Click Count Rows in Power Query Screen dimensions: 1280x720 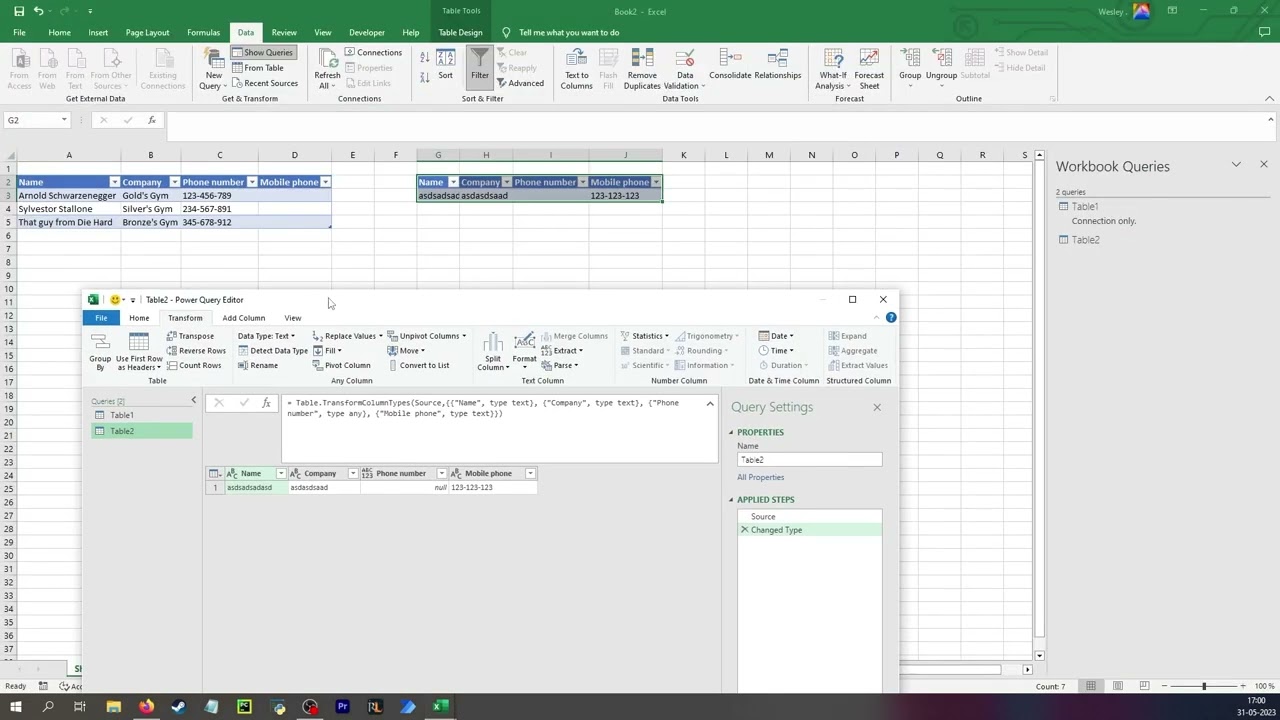coord(194,365)
